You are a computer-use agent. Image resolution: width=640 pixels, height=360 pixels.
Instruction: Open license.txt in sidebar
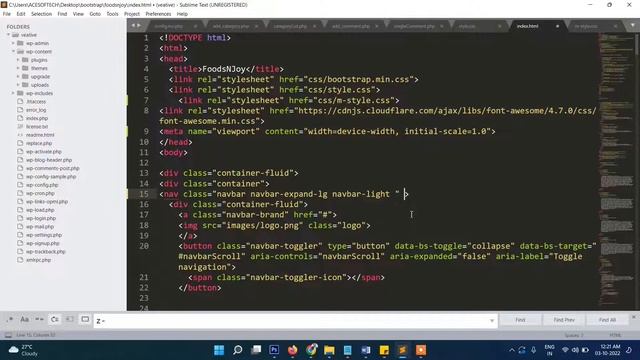tap(37, 127)
